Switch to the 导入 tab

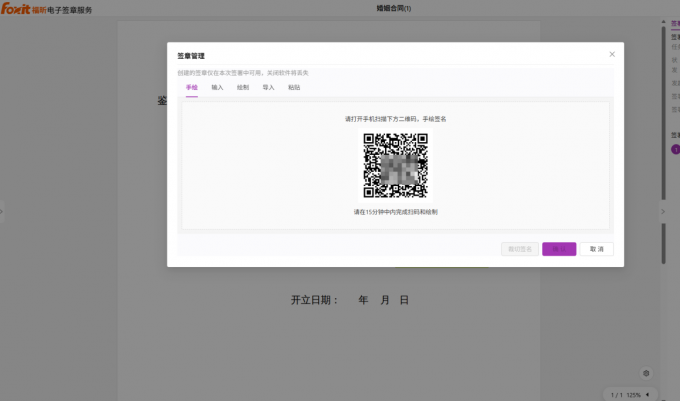[x=268, y=88]
